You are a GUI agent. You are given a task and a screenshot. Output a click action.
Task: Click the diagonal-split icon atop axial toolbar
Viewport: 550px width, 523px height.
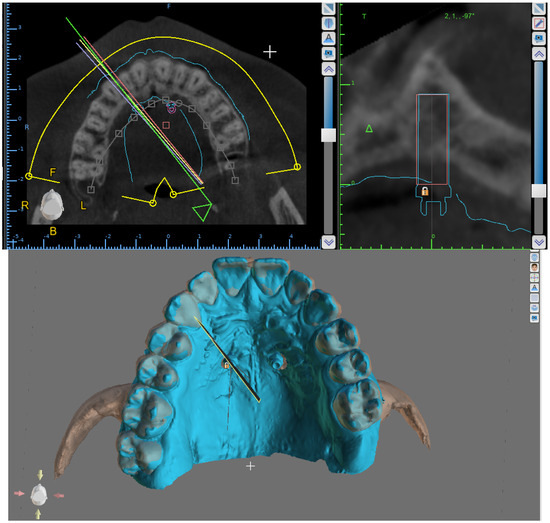click(328, 9)
